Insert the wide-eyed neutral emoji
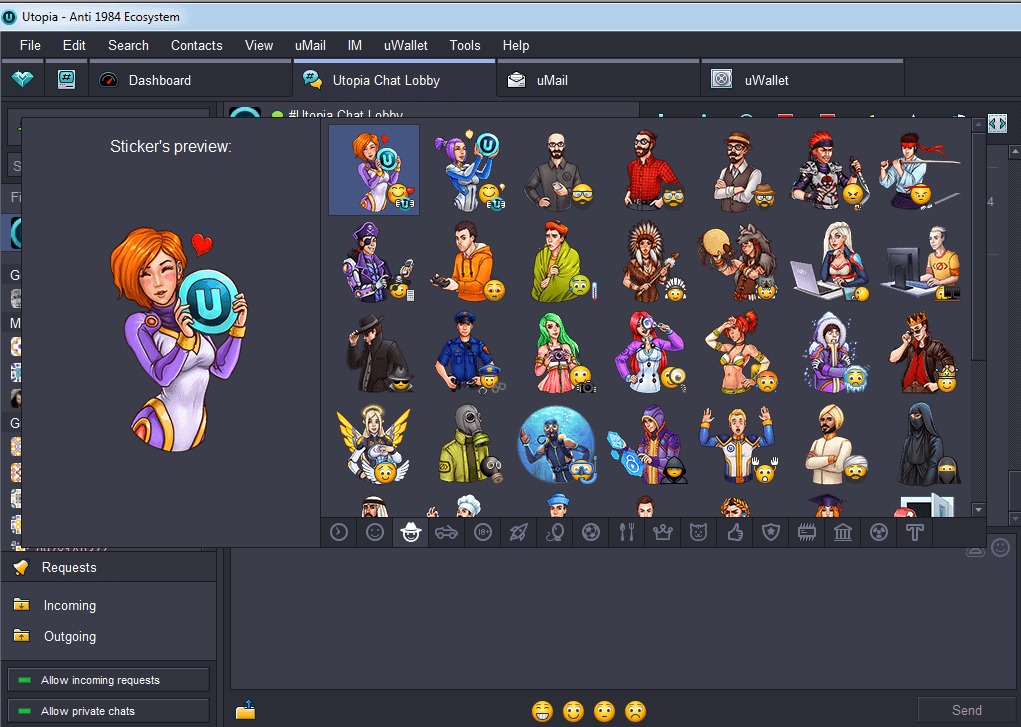Image resolution: width=1021 pixels, height=727 pixels. [605, 711]
